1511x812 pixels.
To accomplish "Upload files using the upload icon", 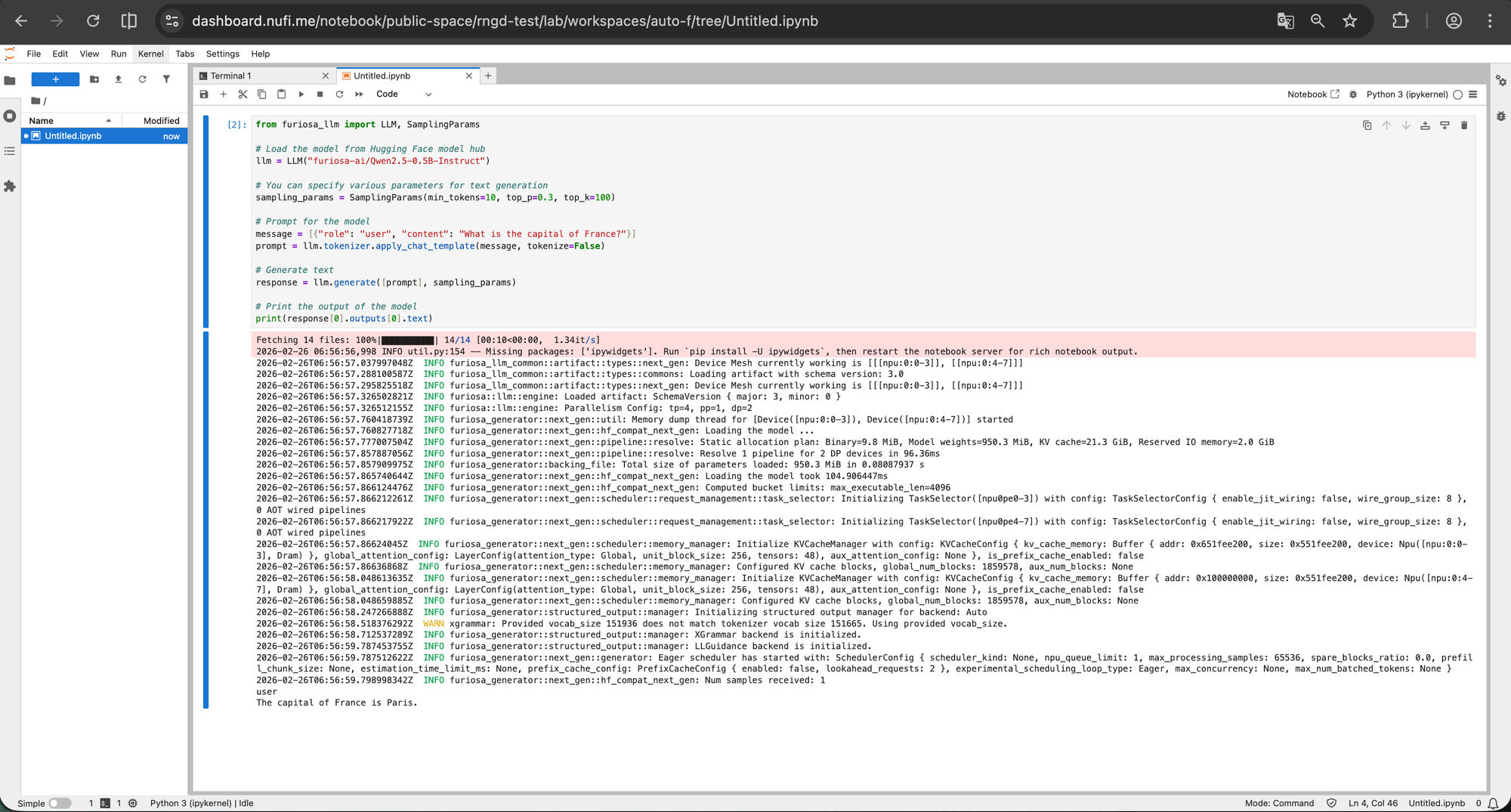I will (118, 79).
